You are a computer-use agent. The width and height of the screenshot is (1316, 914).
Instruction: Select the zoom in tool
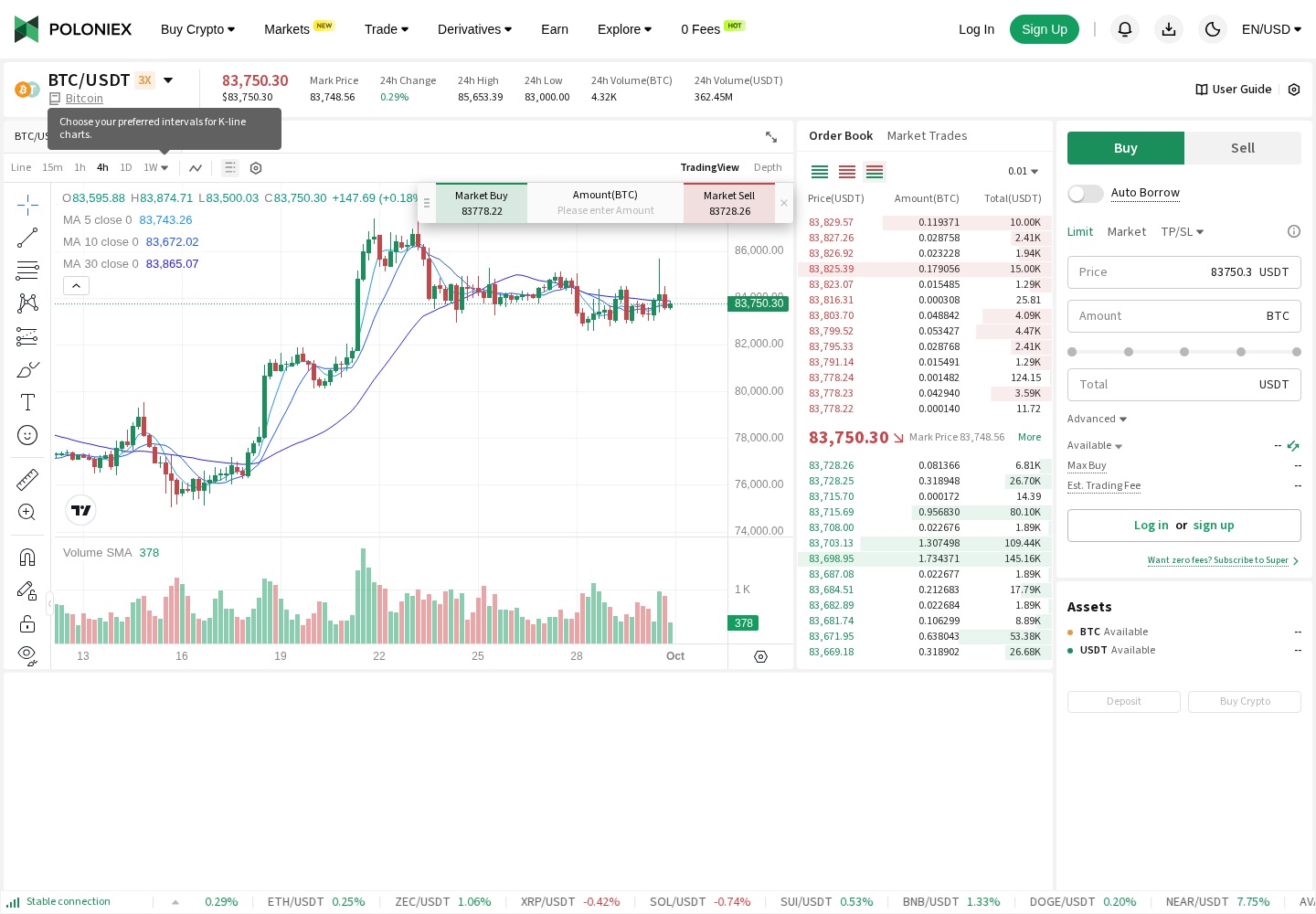pos(27,512)
